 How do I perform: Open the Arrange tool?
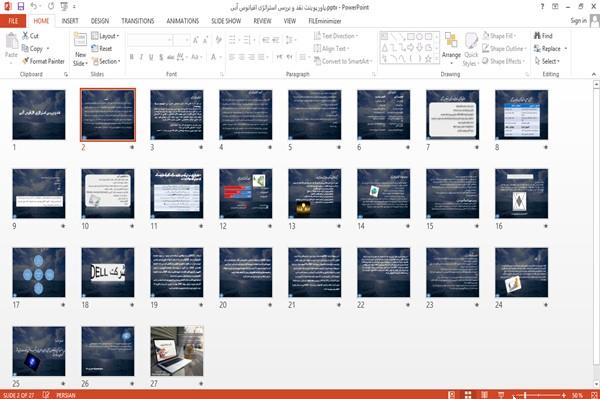click(451, 49)
